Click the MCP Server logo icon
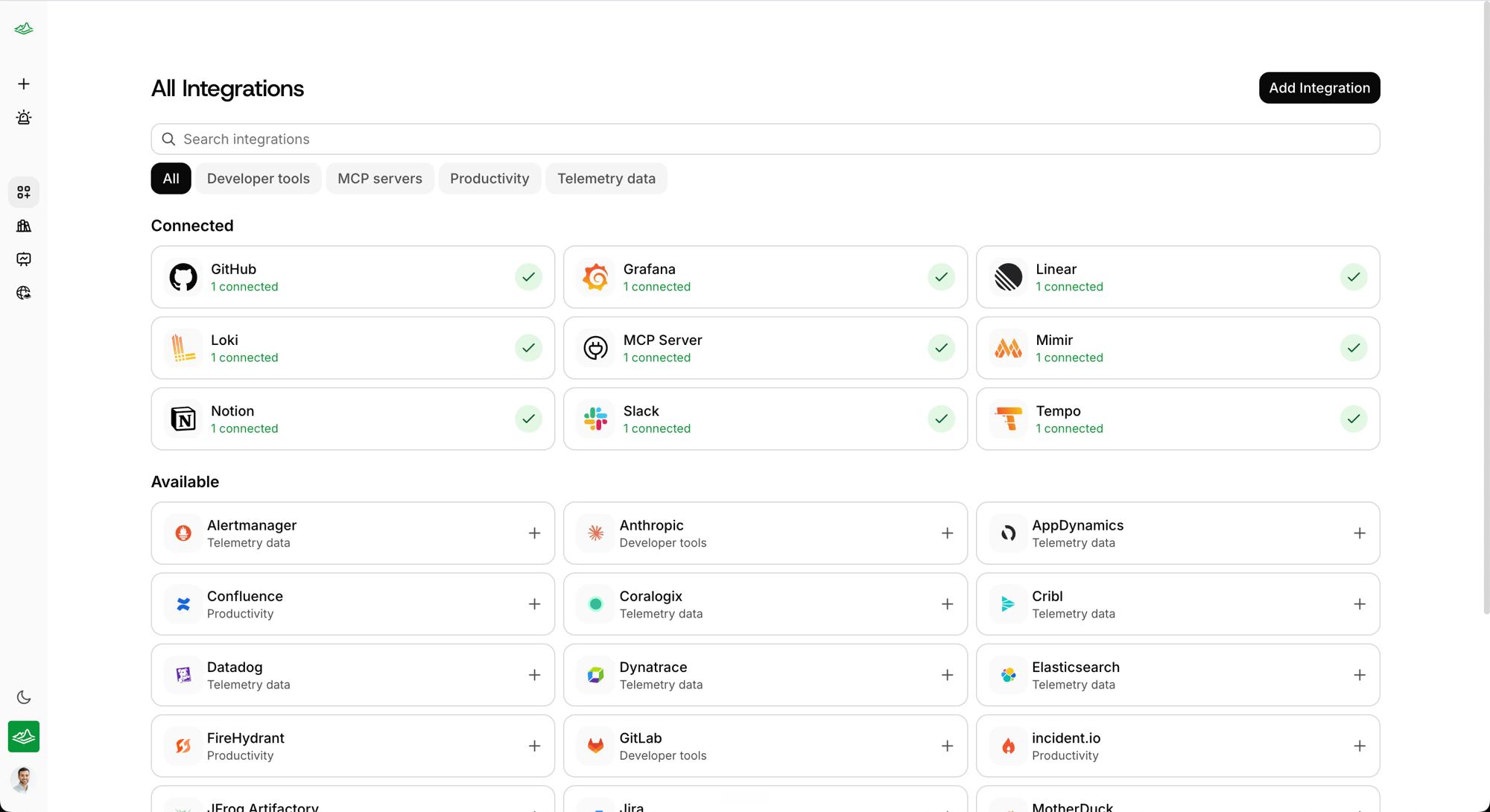 [596, 348]
